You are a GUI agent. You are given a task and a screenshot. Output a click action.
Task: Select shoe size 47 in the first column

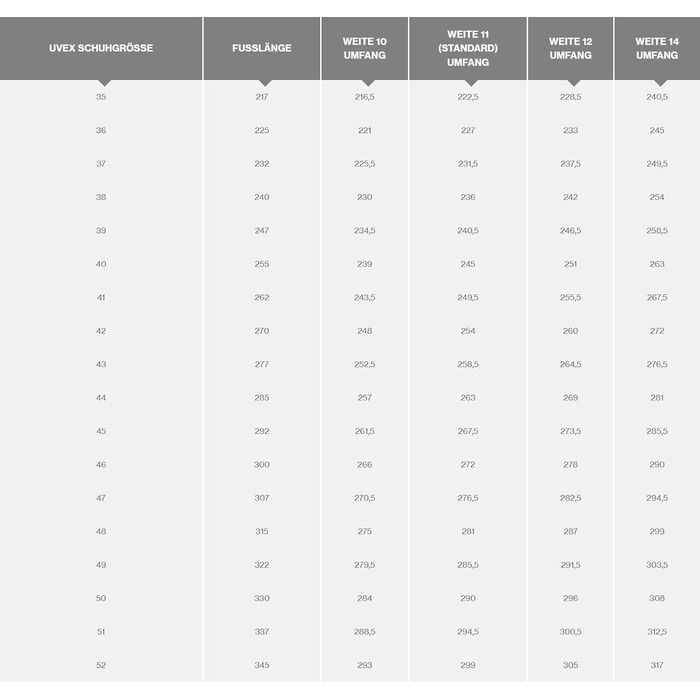101,498
